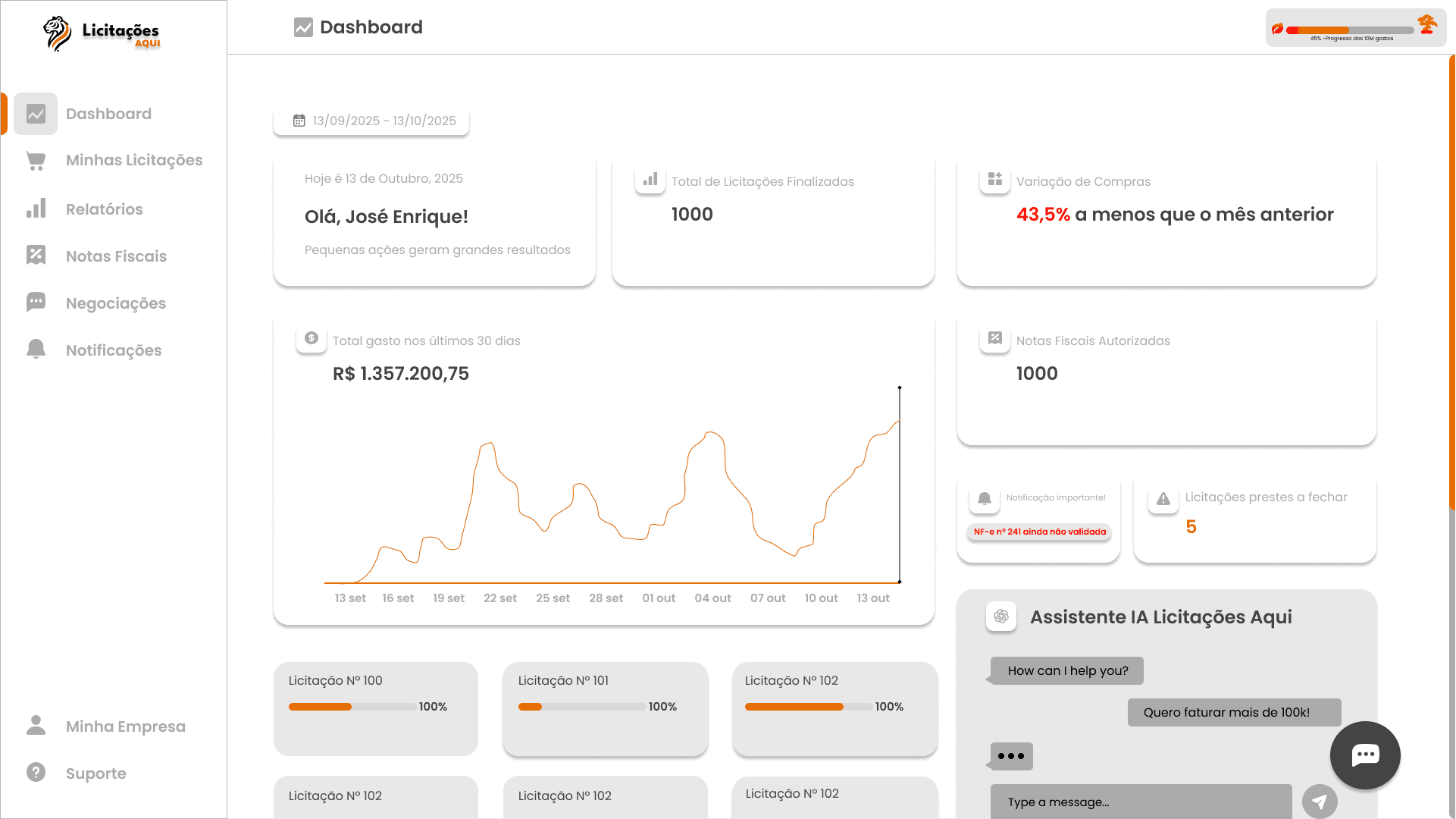
Task: Click the NF-e nº 241 não validada alert
Action: coord(1038,532)
